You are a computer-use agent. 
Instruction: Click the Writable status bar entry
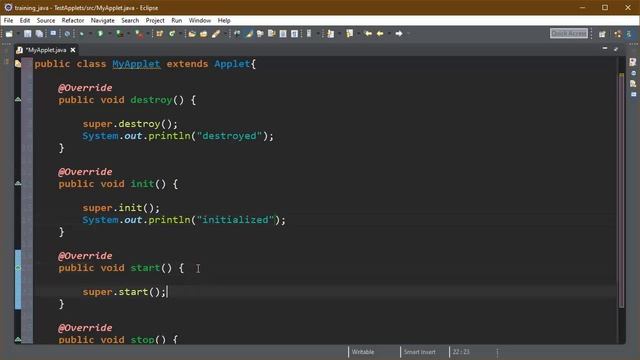click(363, 352)
